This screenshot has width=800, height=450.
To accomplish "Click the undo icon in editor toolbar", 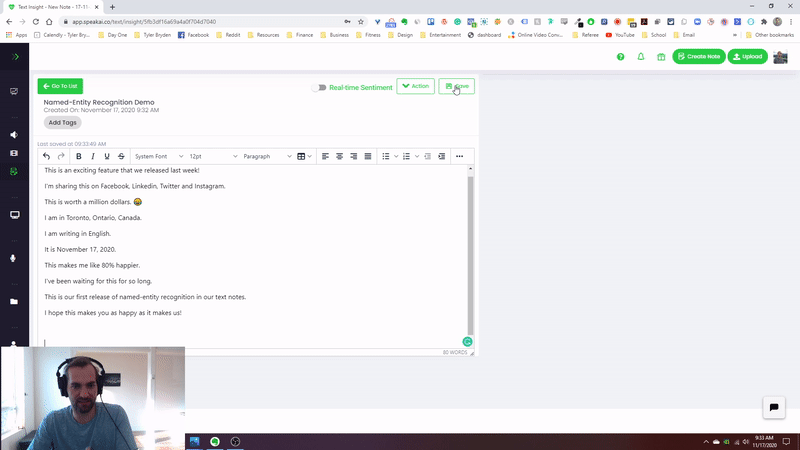I will 46,156.
